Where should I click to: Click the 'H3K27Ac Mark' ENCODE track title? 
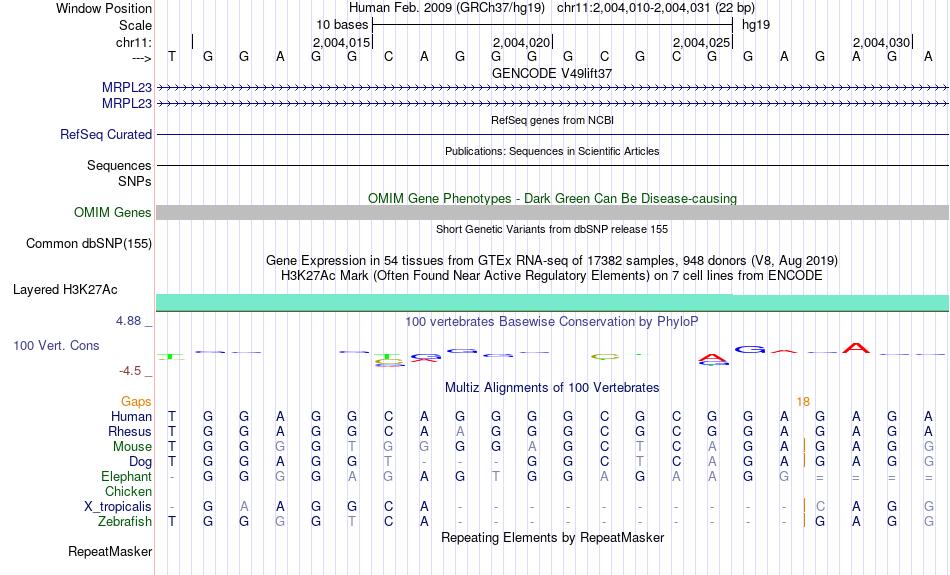pos(552,276)
